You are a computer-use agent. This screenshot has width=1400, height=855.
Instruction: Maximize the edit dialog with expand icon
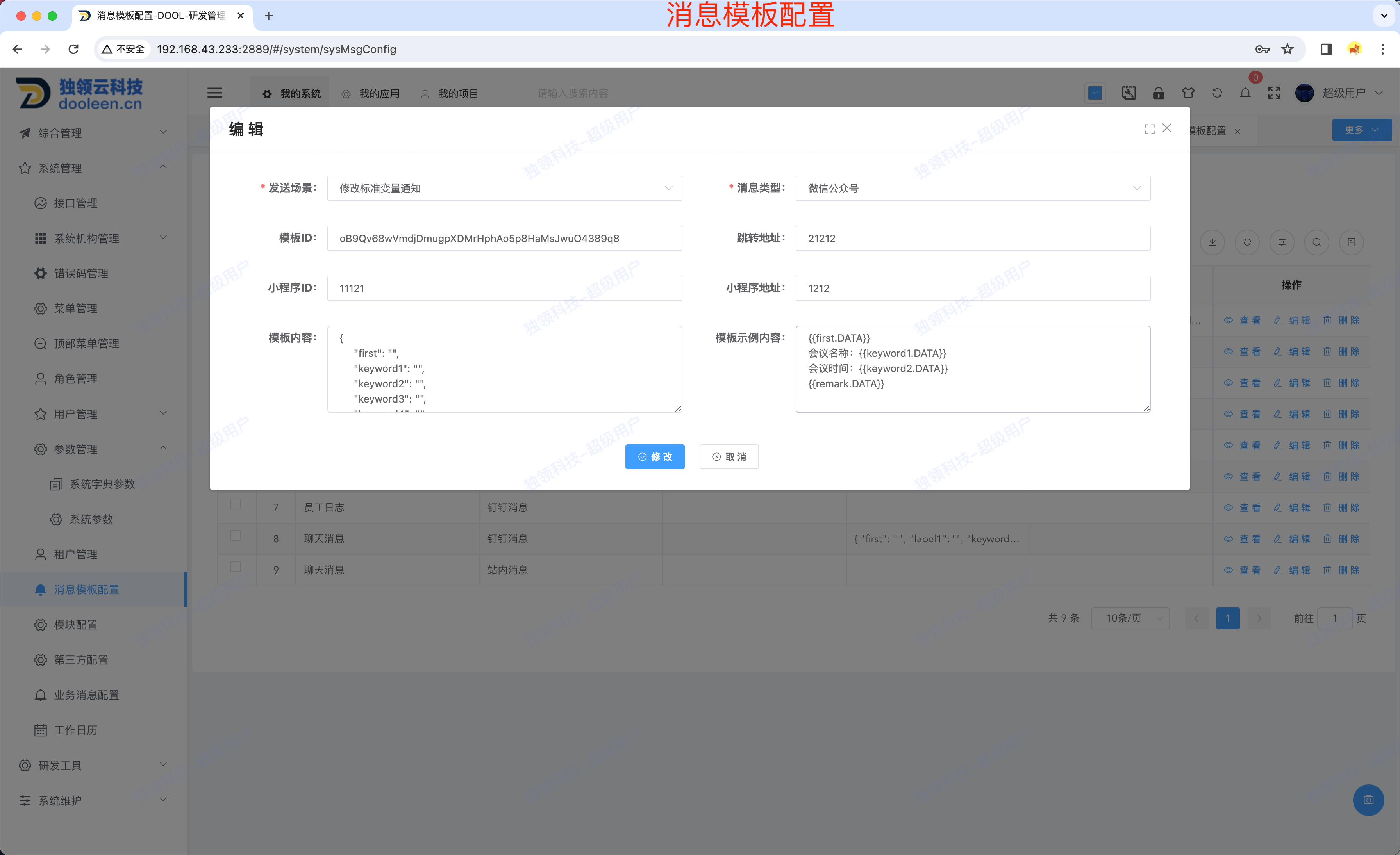click(x=1150, y=130)
